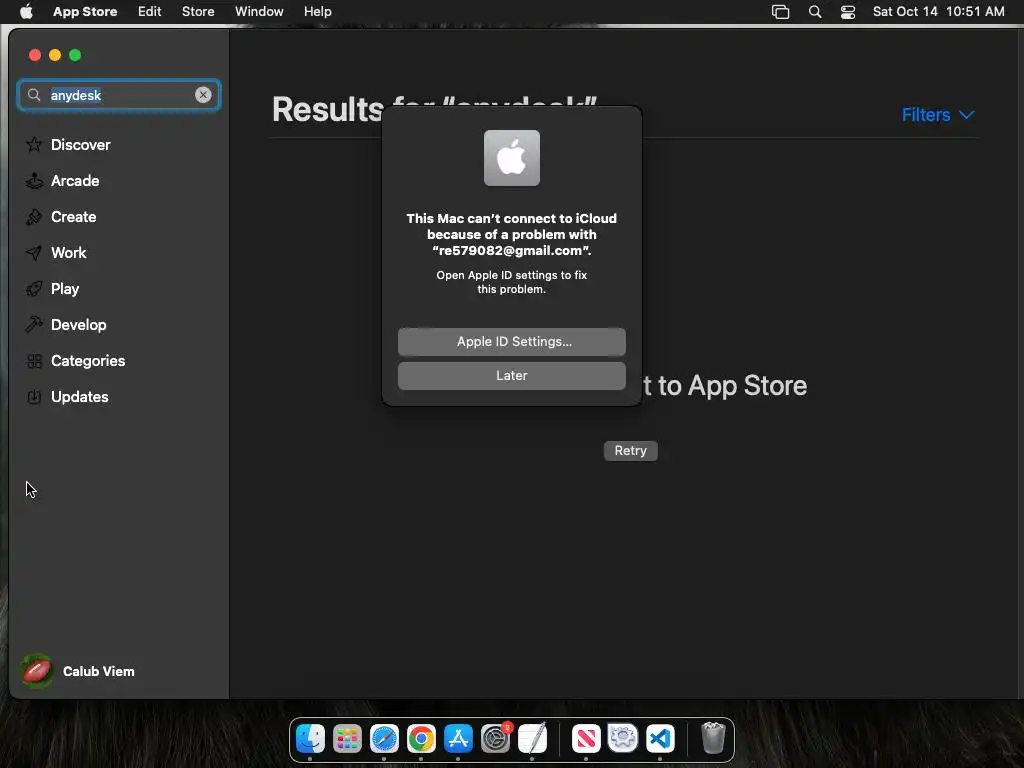Click the date and time display
This screenshot has height=768, width=1024.
point(938,11)
